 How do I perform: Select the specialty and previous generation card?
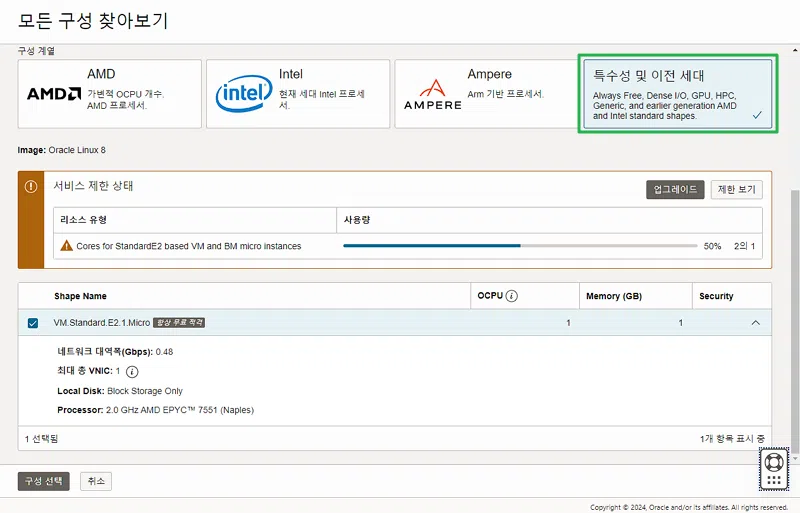point(678,94)
